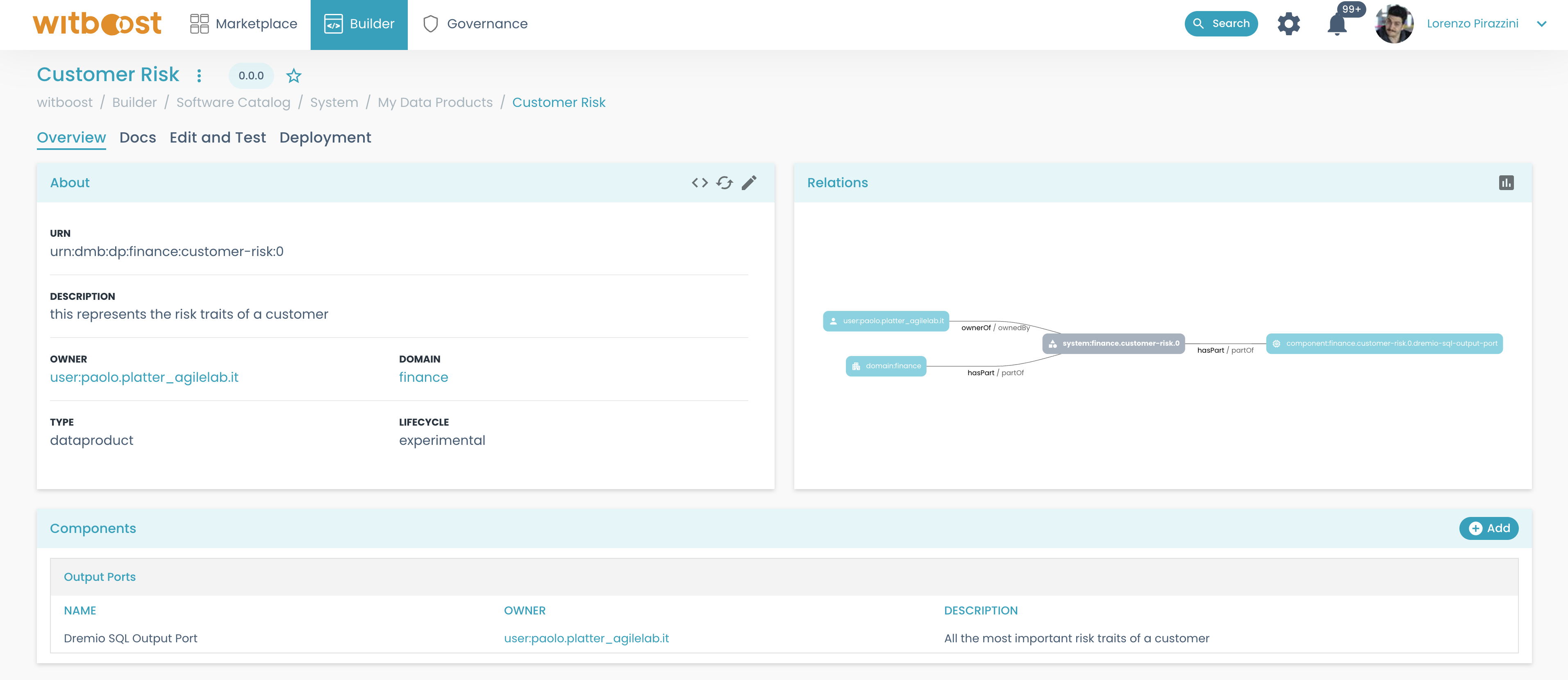Click the bar chart icon in Relations panel
Screen dimensions: 1568x680
tap(1507, 183)
